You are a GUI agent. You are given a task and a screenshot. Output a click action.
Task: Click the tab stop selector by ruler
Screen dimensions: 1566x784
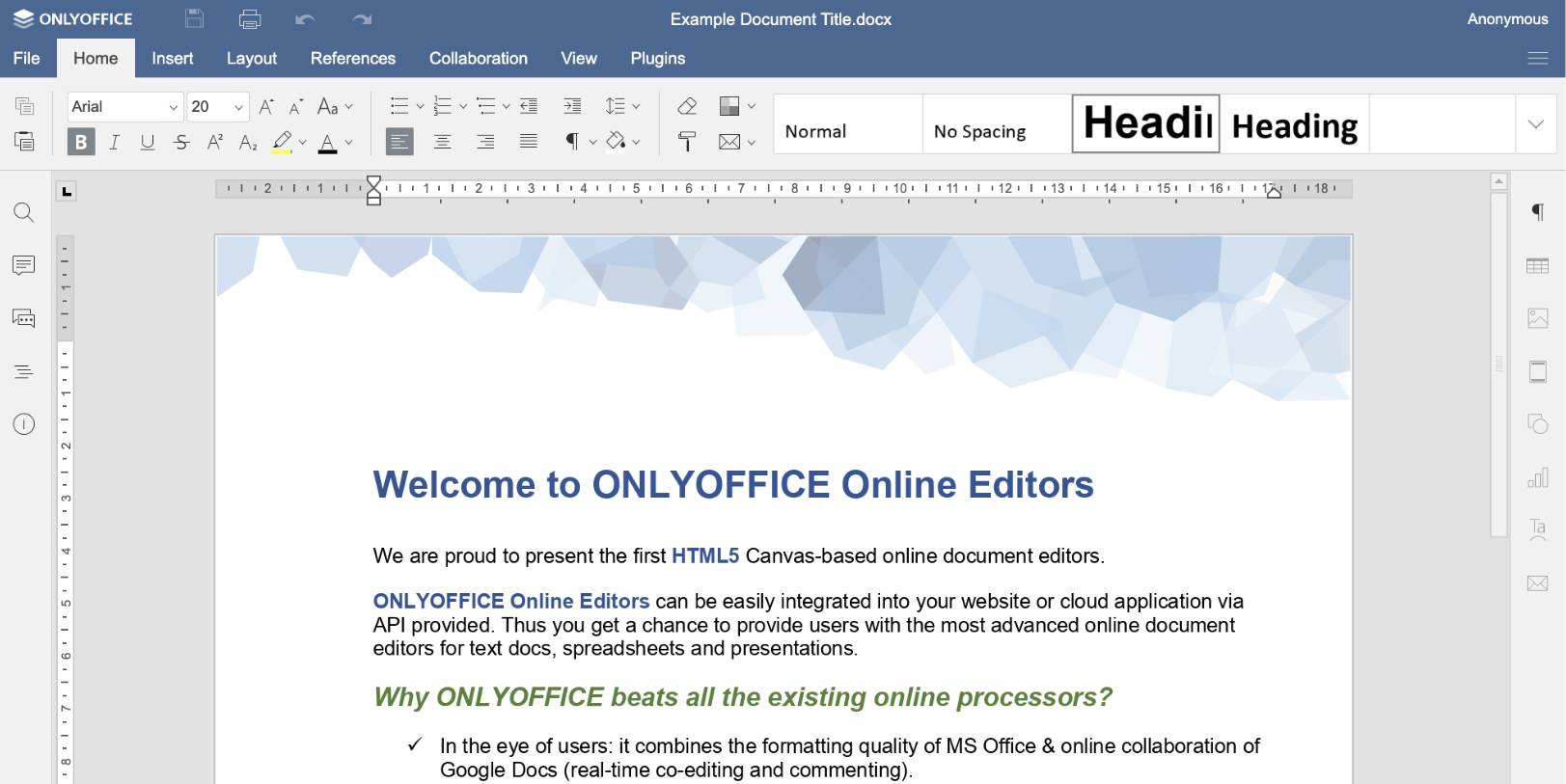point(67,191)
